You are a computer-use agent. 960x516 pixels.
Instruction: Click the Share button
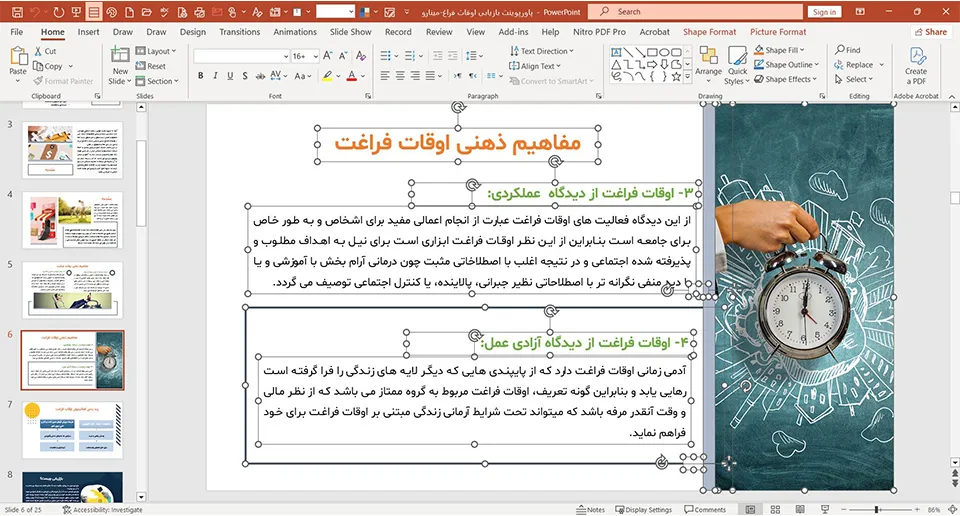click(x=931, y=32)
